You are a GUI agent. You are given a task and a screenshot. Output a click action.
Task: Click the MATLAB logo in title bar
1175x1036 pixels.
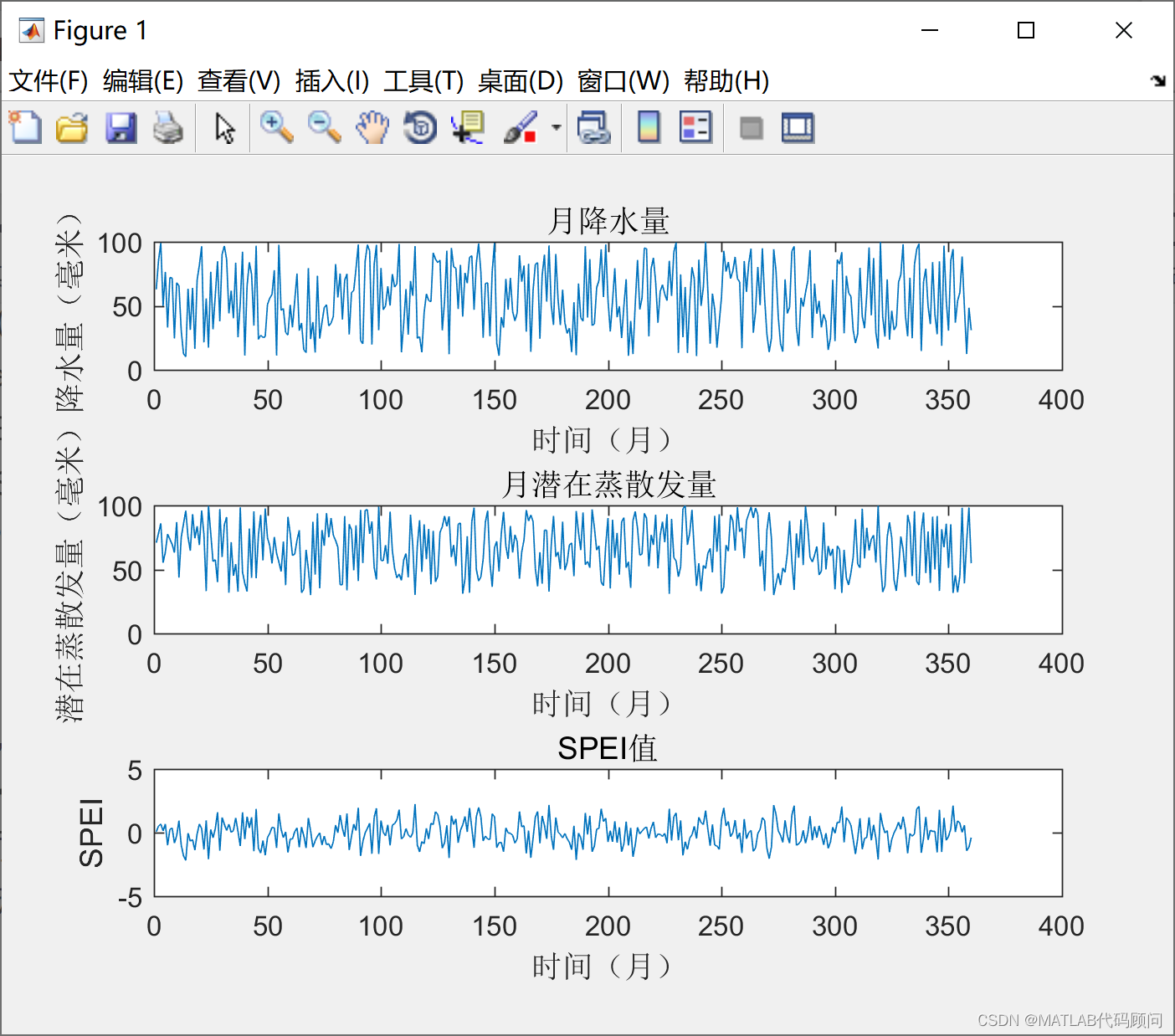[32, 31]
